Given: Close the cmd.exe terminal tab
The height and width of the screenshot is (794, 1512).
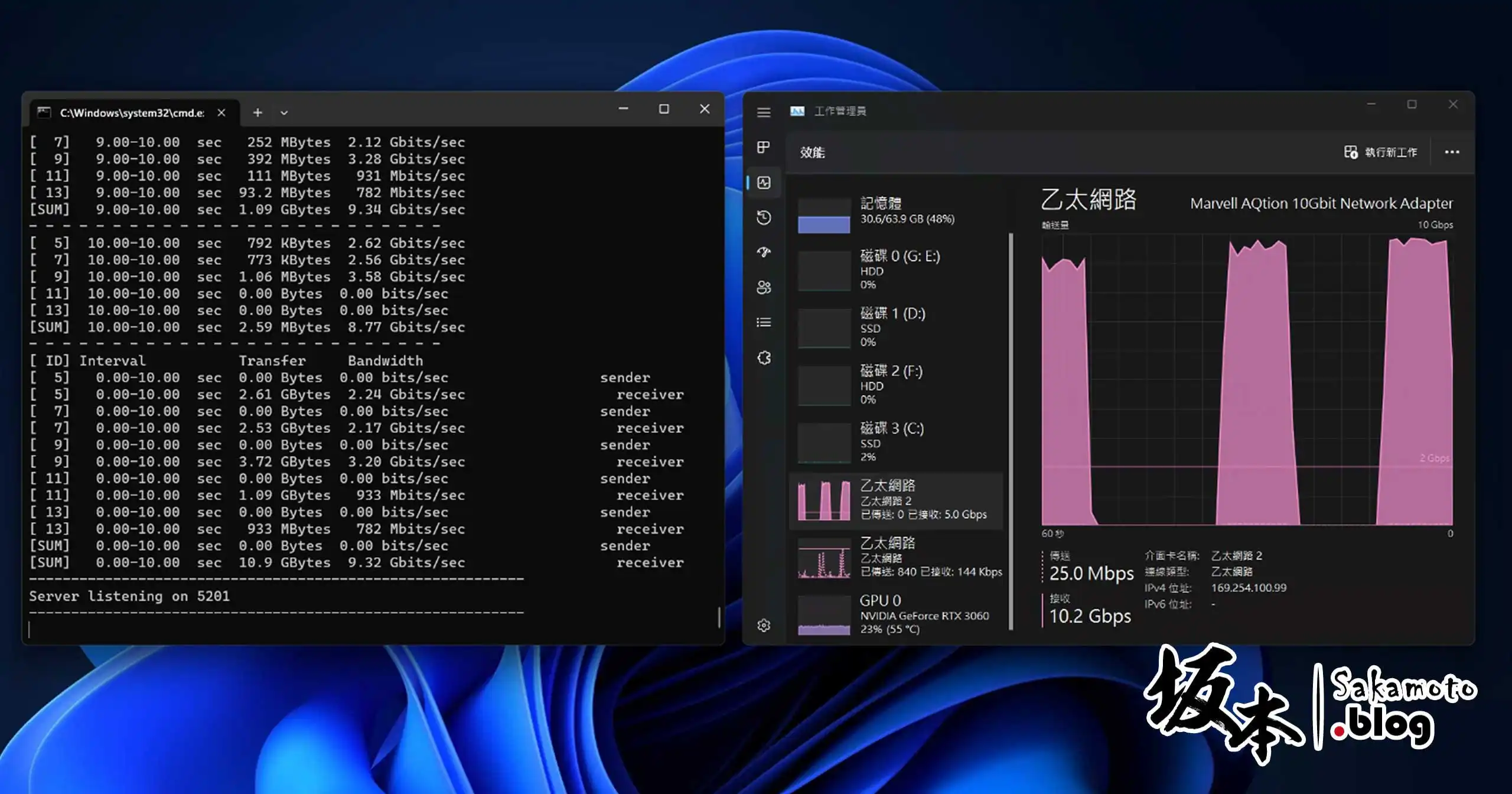Looking at the screenshot, I should (221, 112).
